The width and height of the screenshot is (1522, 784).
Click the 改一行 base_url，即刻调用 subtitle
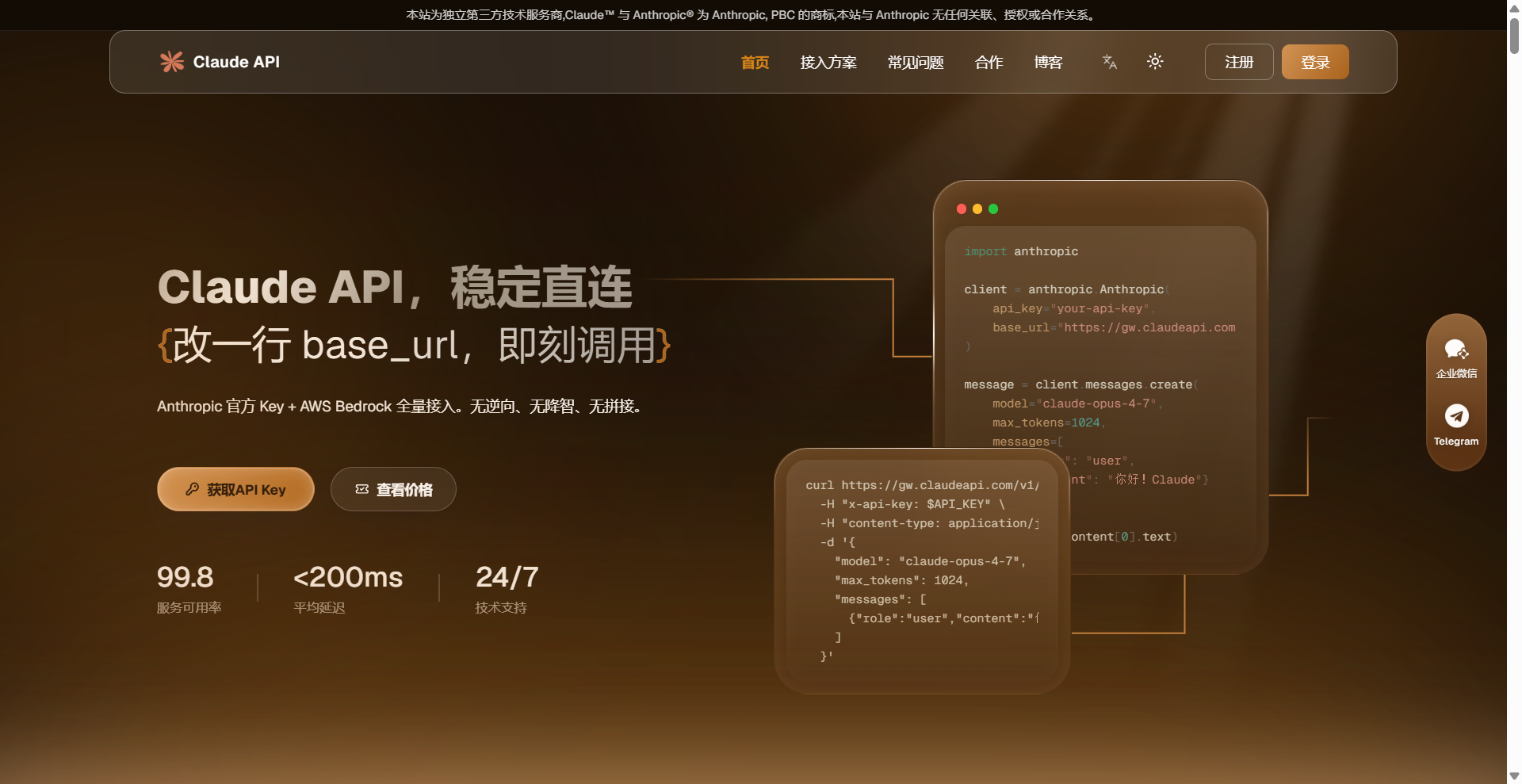(415, 346)
